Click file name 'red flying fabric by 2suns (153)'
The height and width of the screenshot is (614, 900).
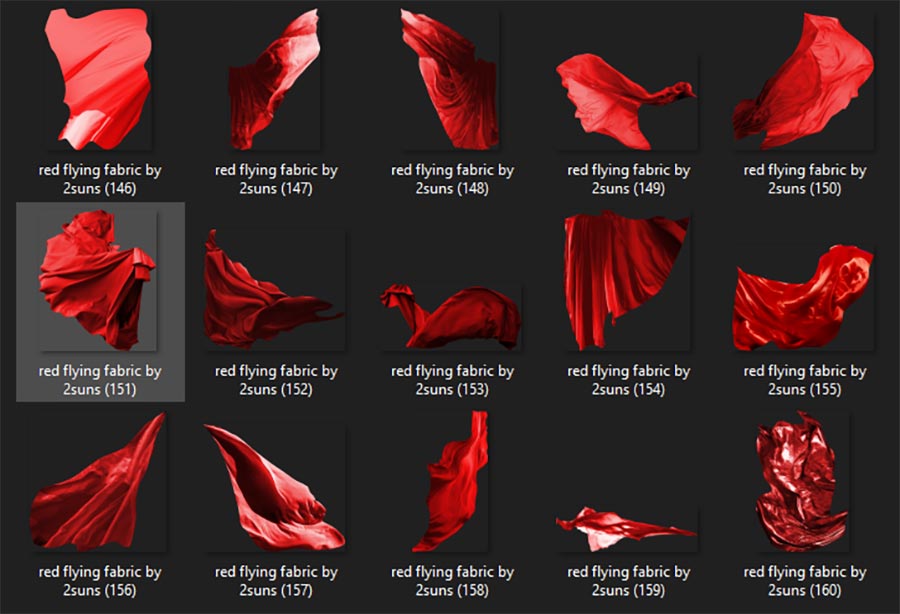coord(452,380)
